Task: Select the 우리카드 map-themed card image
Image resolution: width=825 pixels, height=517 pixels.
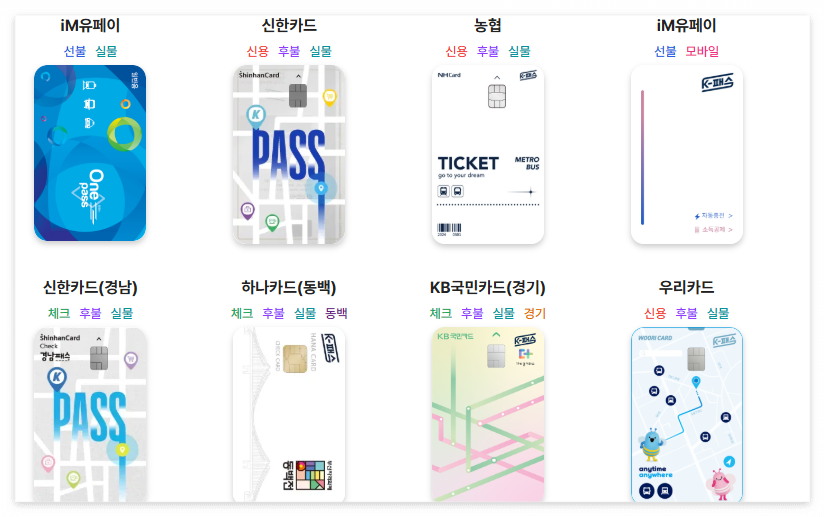Action: pos(687,414)
